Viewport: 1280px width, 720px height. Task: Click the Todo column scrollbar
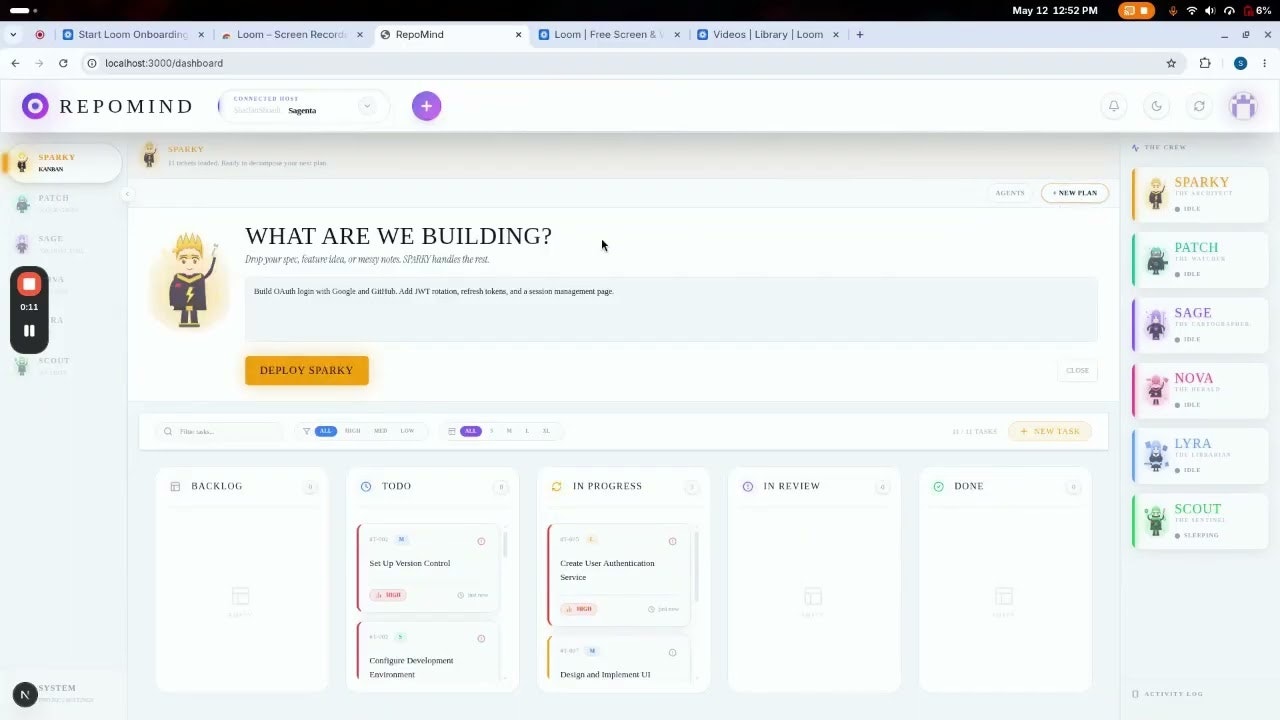[505, 545]
